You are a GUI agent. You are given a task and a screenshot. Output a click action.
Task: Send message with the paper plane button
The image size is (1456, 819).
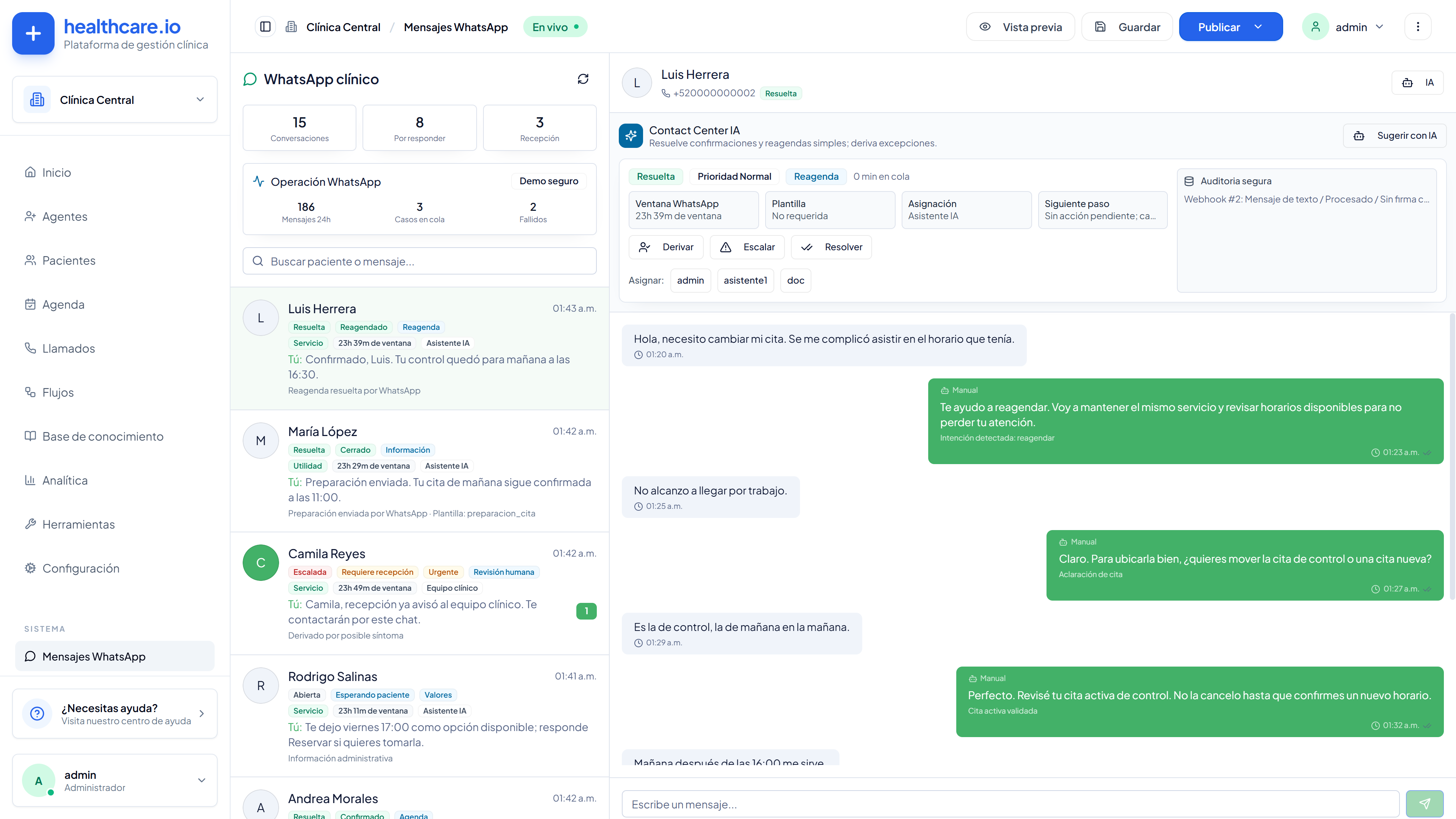(x=1425, y=804)
